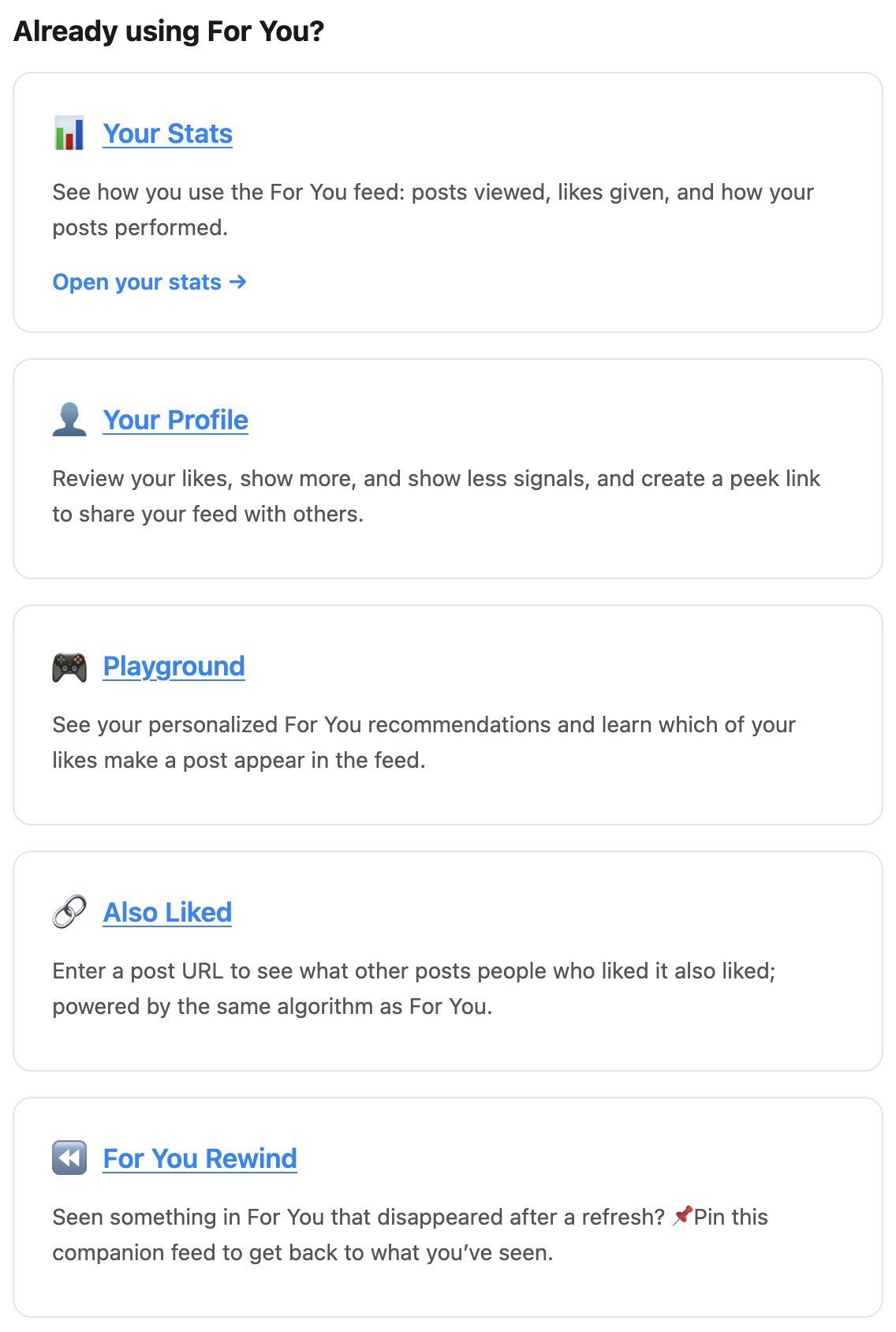Click the Also Liked description paragraph
The width and height of the screenshot is (896, 1332).
(414, 989)
